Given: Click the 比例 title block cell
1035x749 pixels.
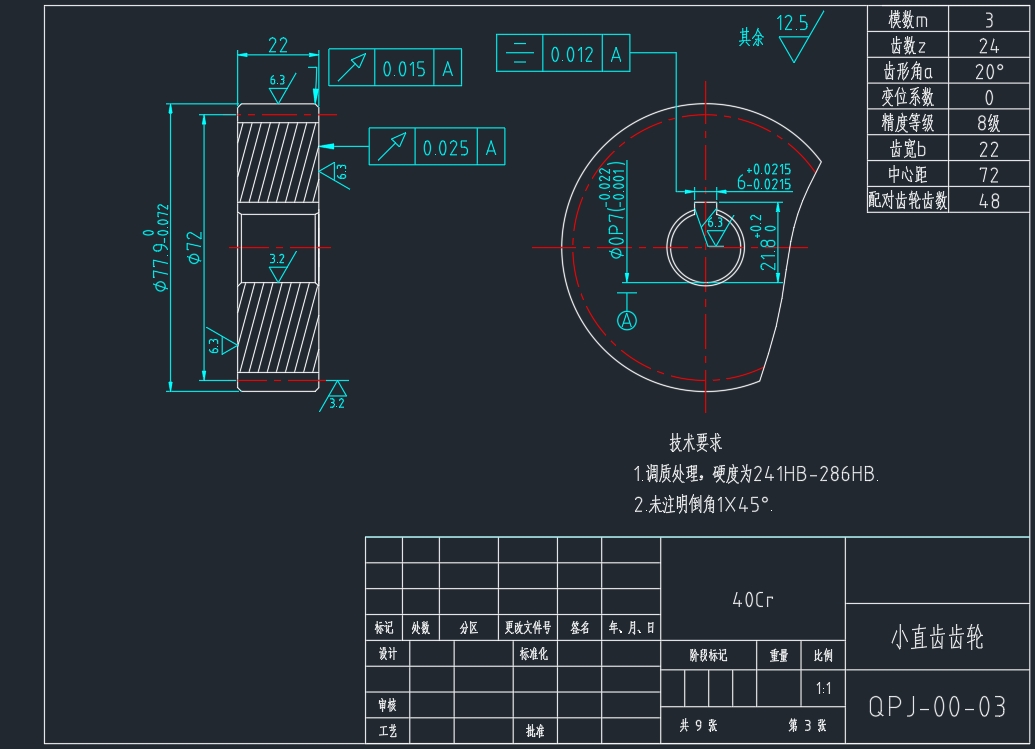Looking at the screenshot, I should [823, 655].
